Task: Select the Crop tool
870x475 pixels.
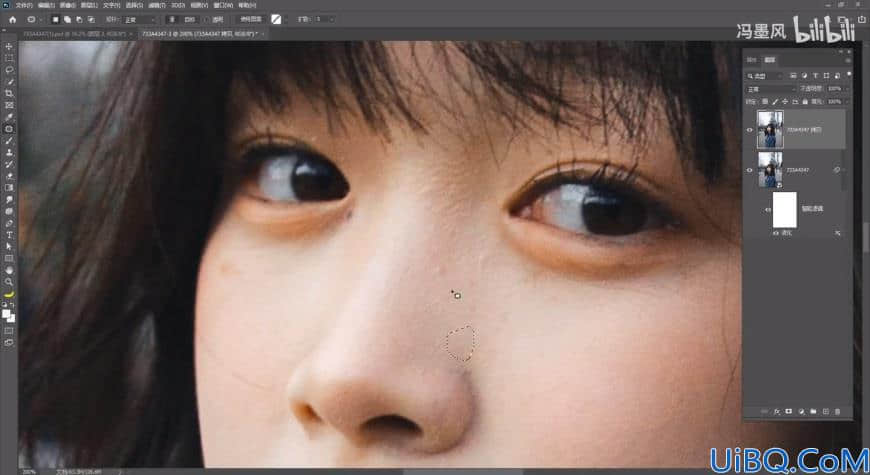Action: point(9,93)
